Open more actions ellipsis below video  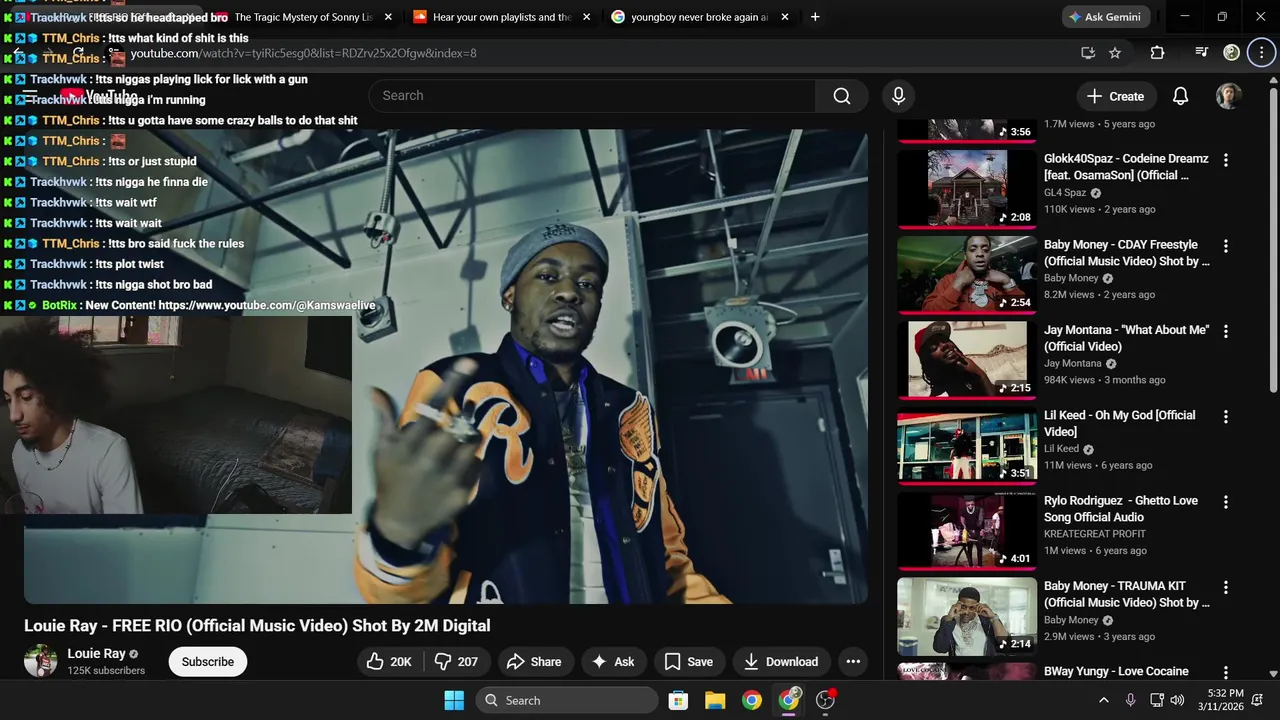[x=853, y=661]
